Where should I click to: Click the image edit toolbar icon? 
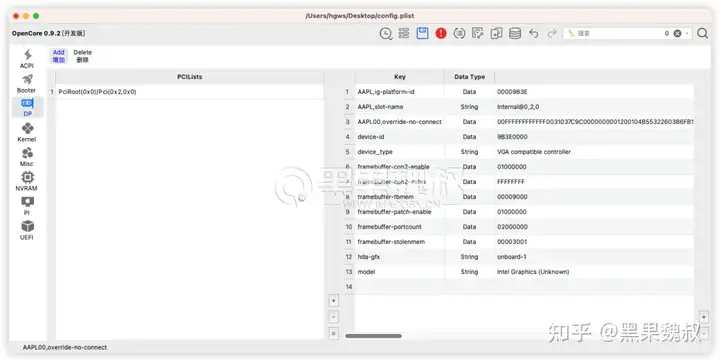coord(478,33)
